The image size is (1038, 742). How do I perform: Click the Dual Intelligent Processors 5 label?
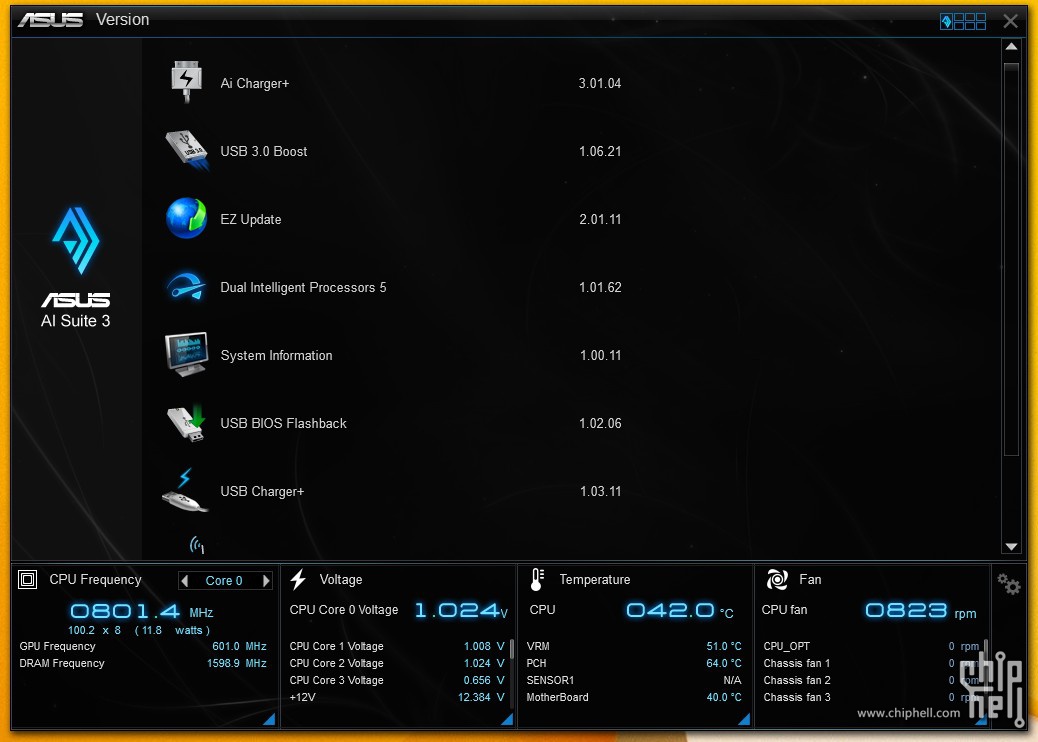303,287
